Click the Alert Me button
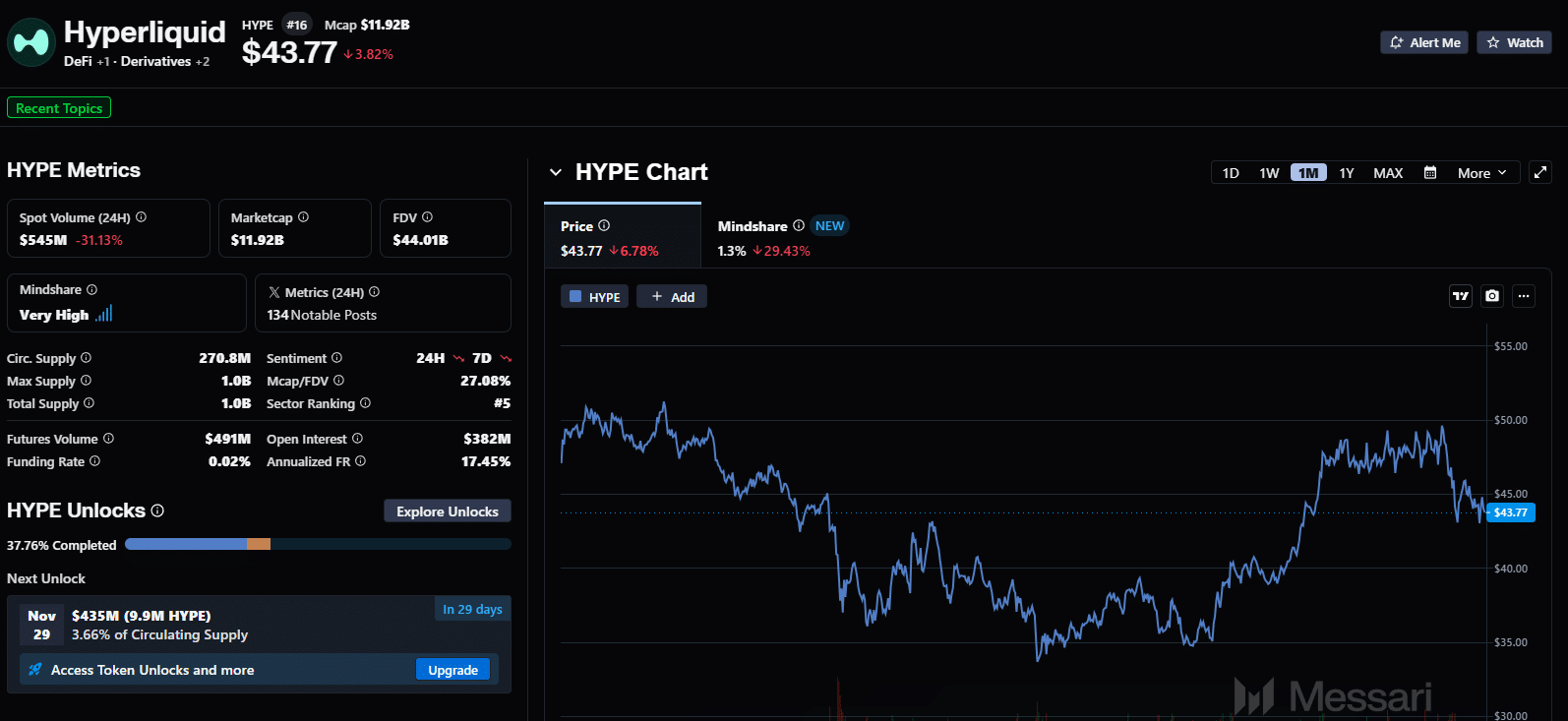This screenshot has width=1568, height=721. click(1424, 42)
